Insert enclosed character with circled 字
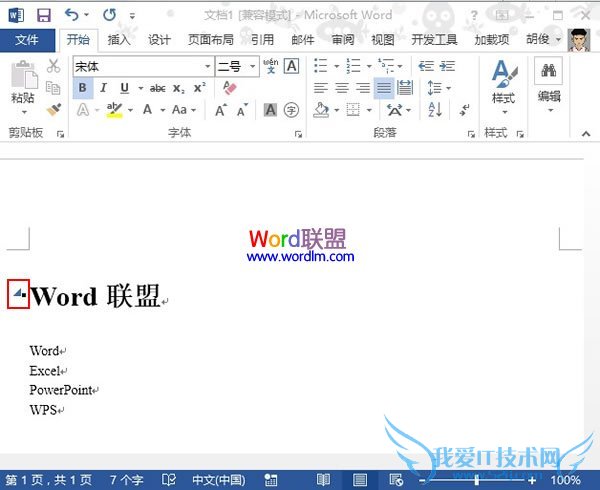 click(x=291, y=110)
